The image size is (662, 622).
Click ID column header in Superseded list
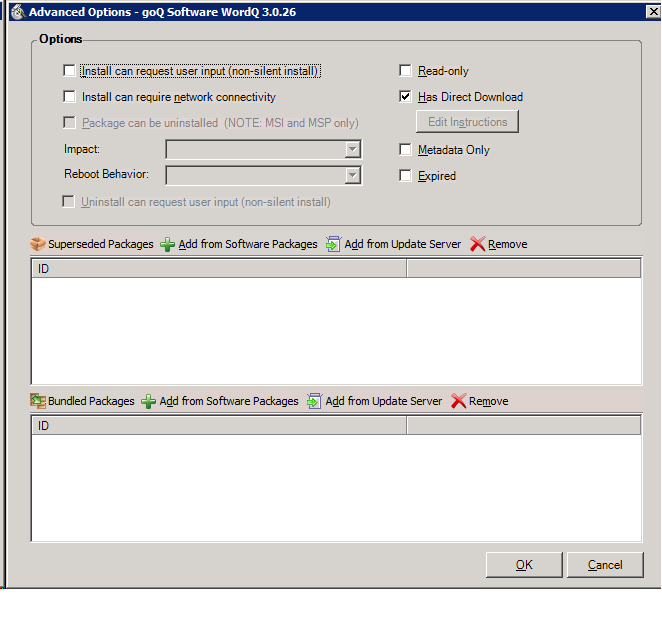tap(219, 269)
